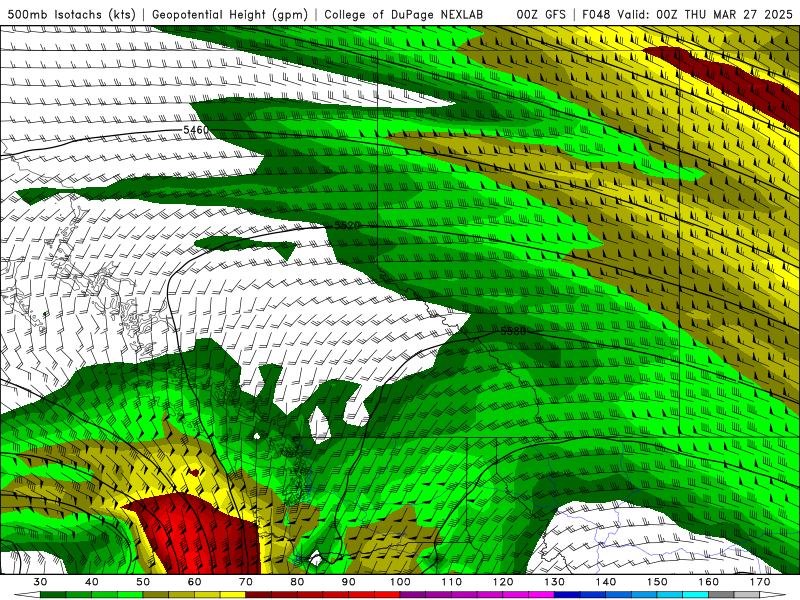
Task: Click the 150 knot legend label
Action: point(657,582)
